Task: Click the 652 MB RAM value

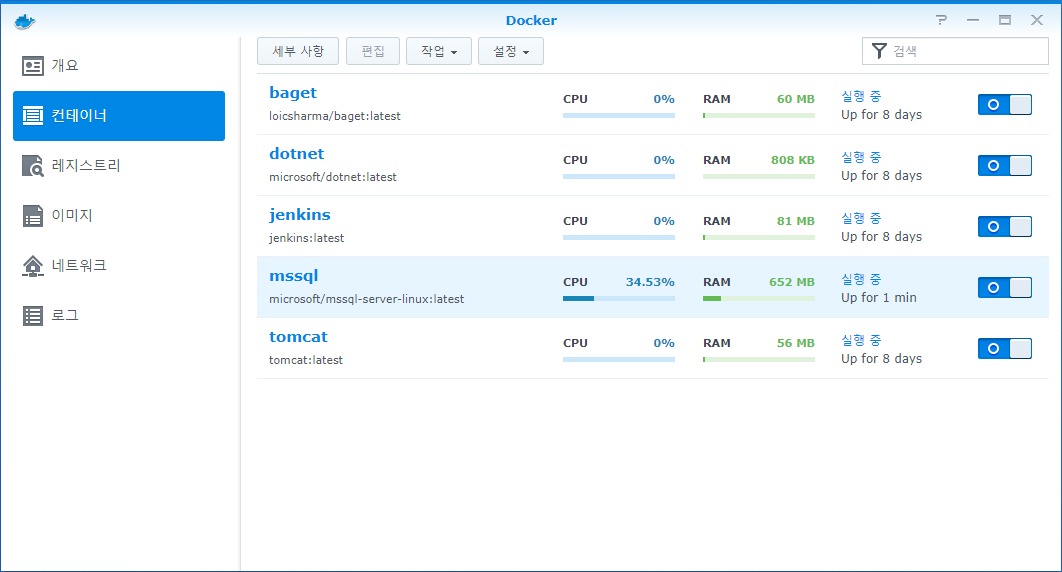Action: point(792,282)
